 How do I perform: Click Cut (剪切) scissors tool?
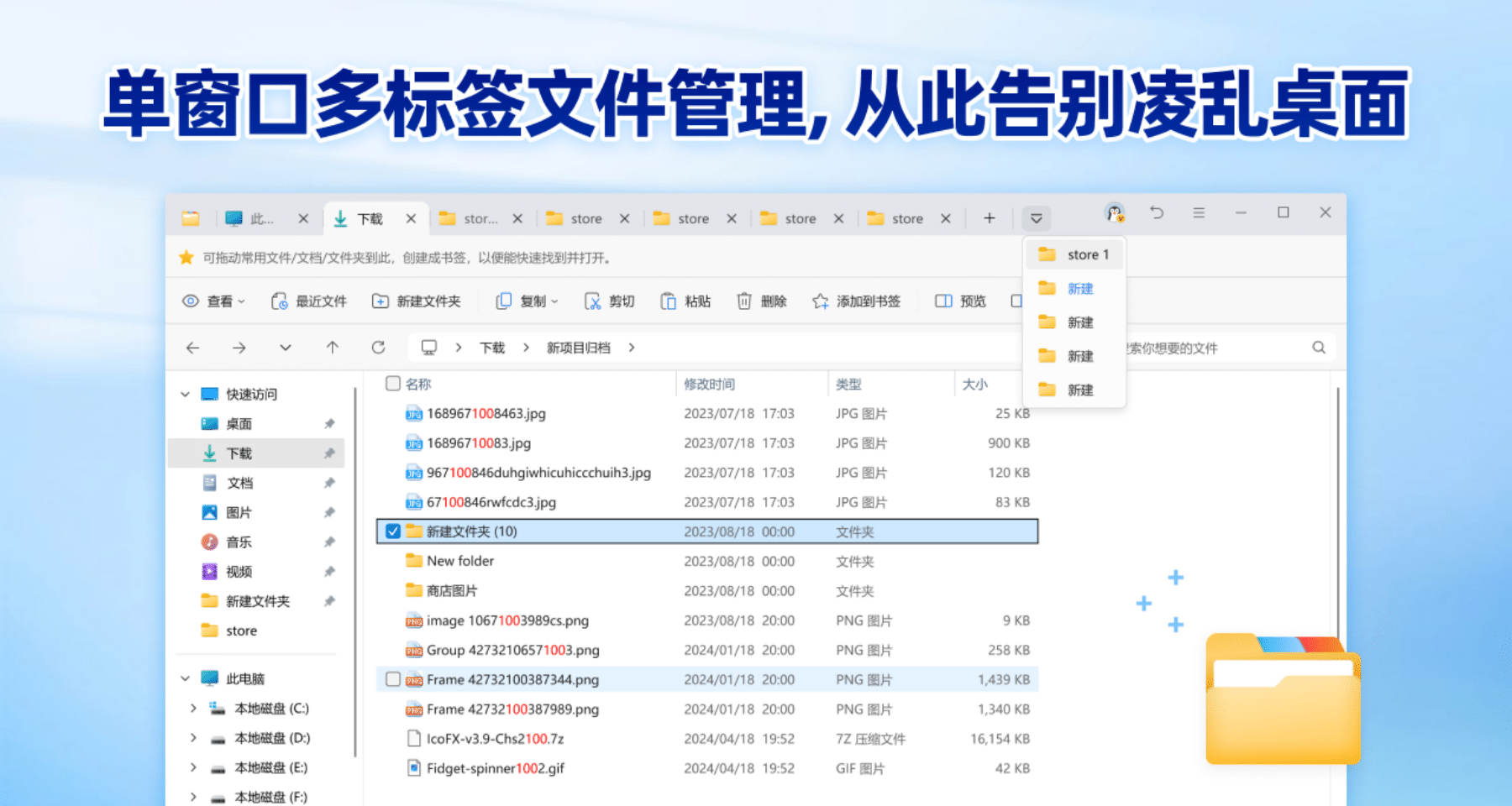click(x=610, y=301)
